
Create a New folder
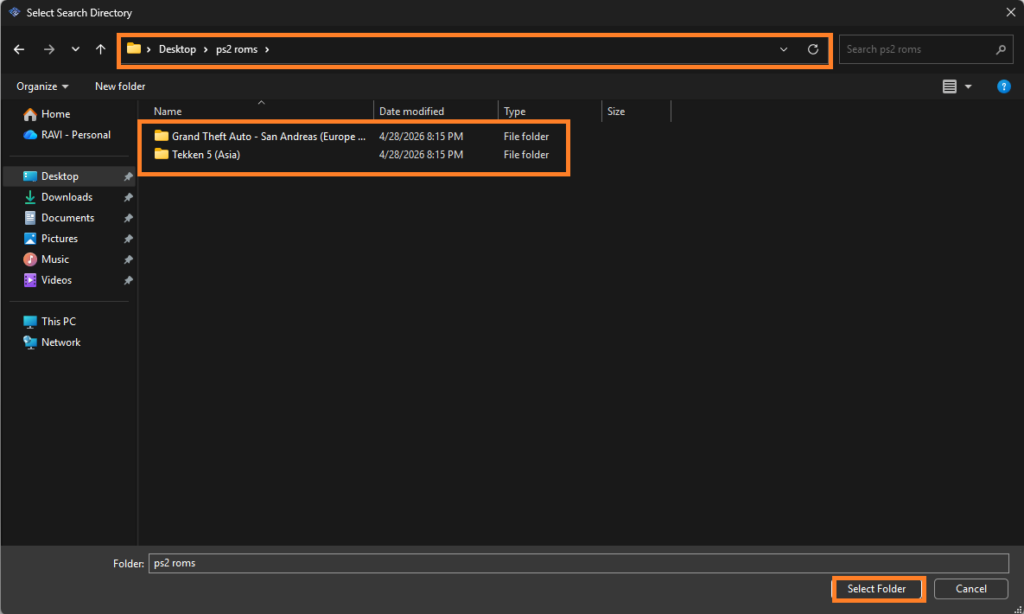point(120,86)
